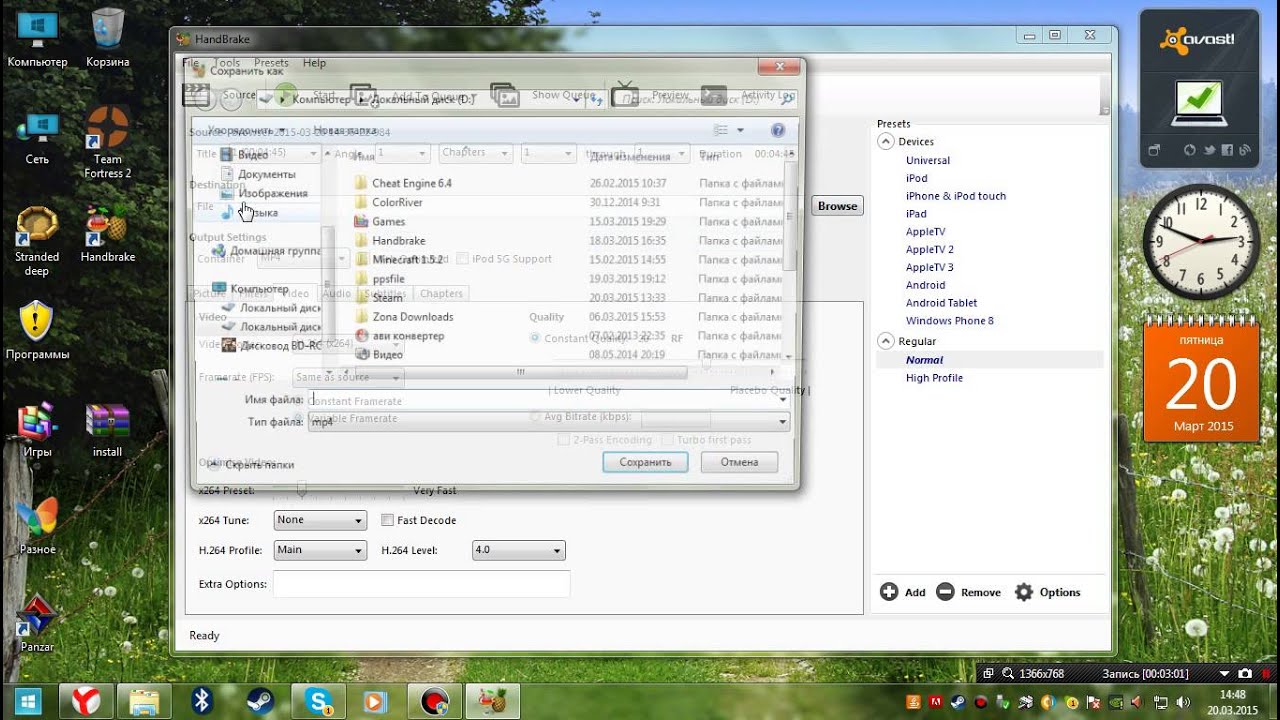Click the avast! logo on the gadget
This screenshot has height=720, width=1280.
coord(1198,40)
